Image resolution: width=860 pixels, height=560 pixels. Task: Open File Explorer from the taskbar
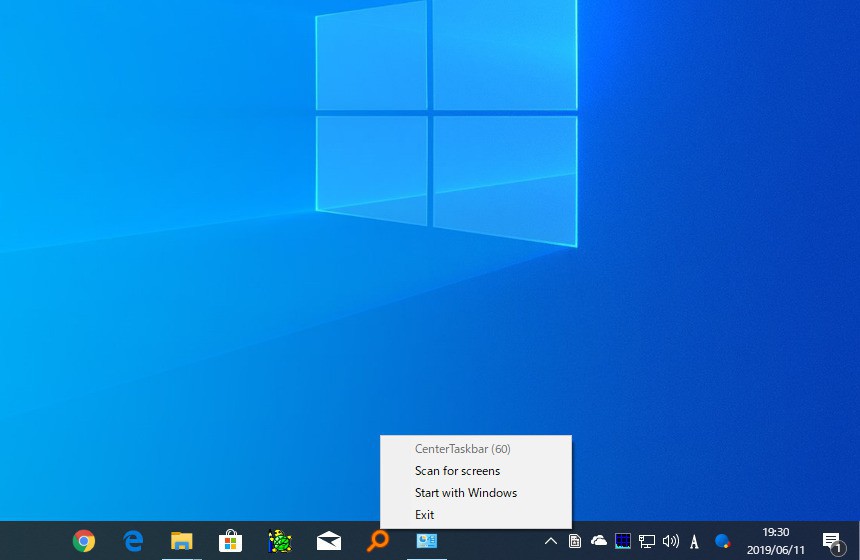[x=182, y=541]
